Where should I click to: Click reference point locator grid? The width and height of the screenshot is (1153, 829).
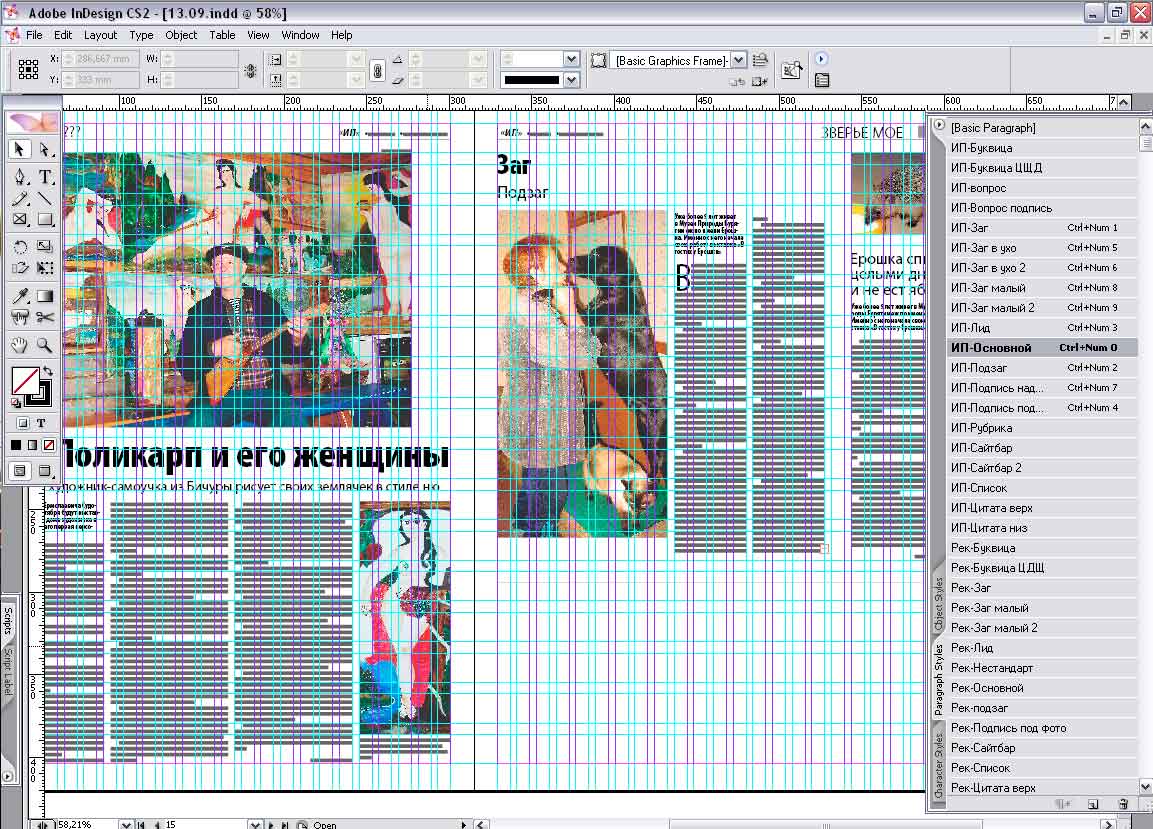click(28, 69)
